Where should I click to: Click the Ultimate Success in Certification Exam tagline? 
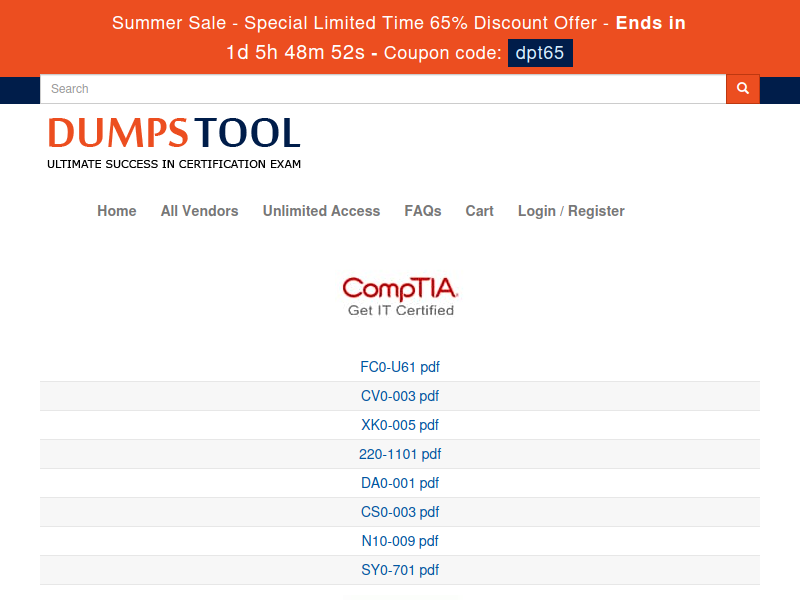point(174,164)
